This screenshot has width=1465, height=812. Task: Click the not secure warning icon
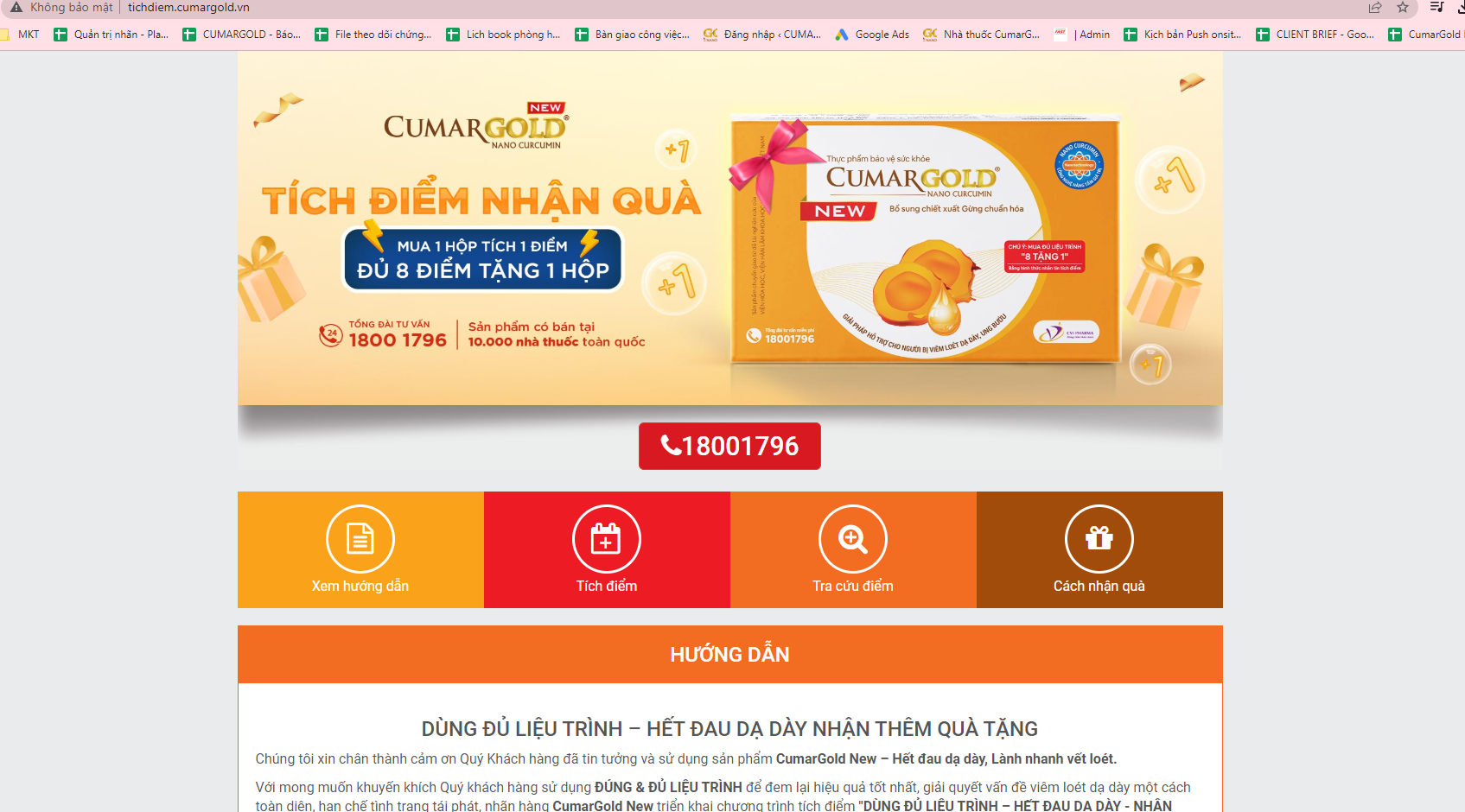click(x=16, y=7)
